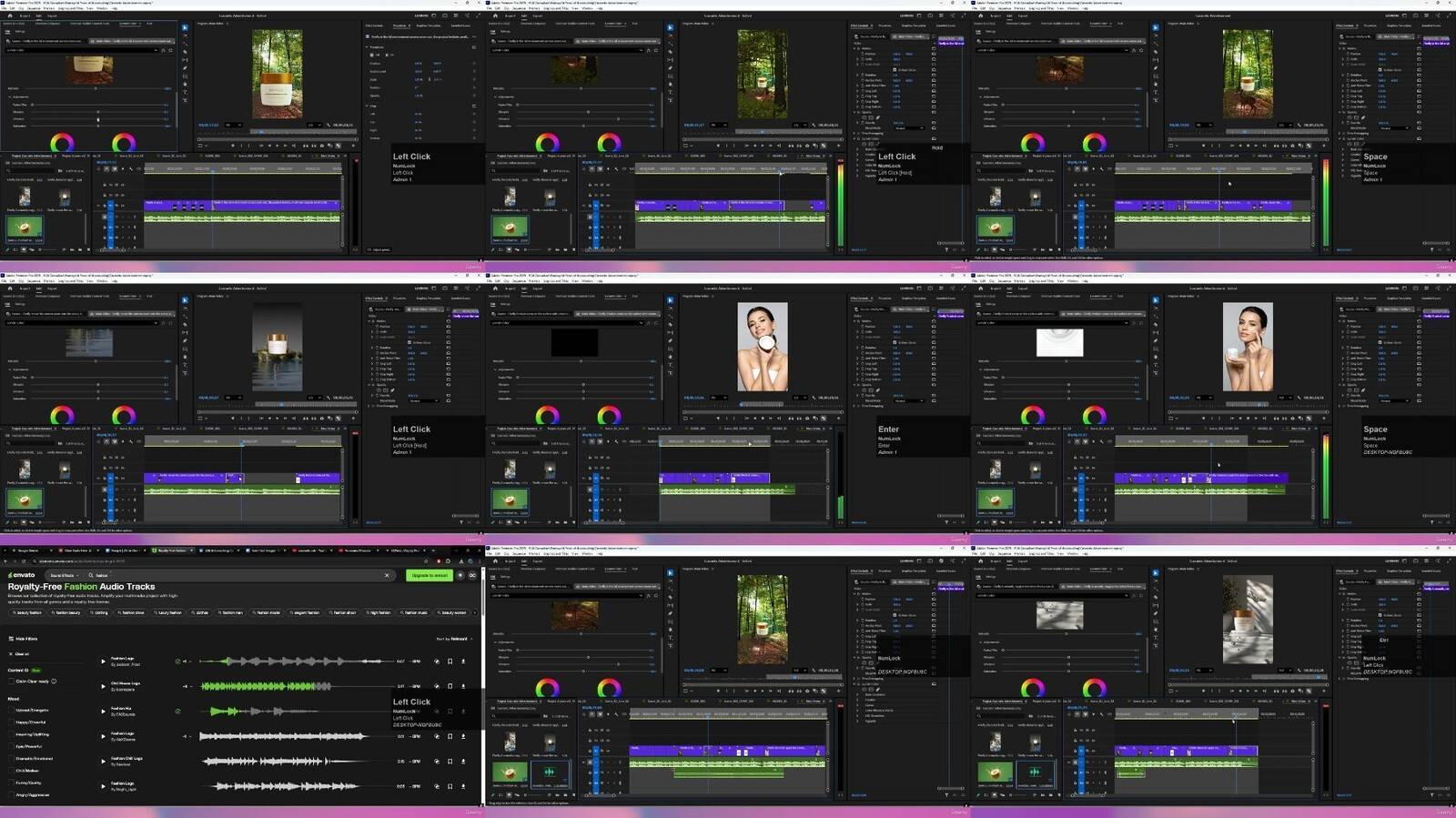Image resolution: width=1456 pixels, height=818 pixels.
Task: Bookmark the Old House Logo track
Action: coord(450,686)
